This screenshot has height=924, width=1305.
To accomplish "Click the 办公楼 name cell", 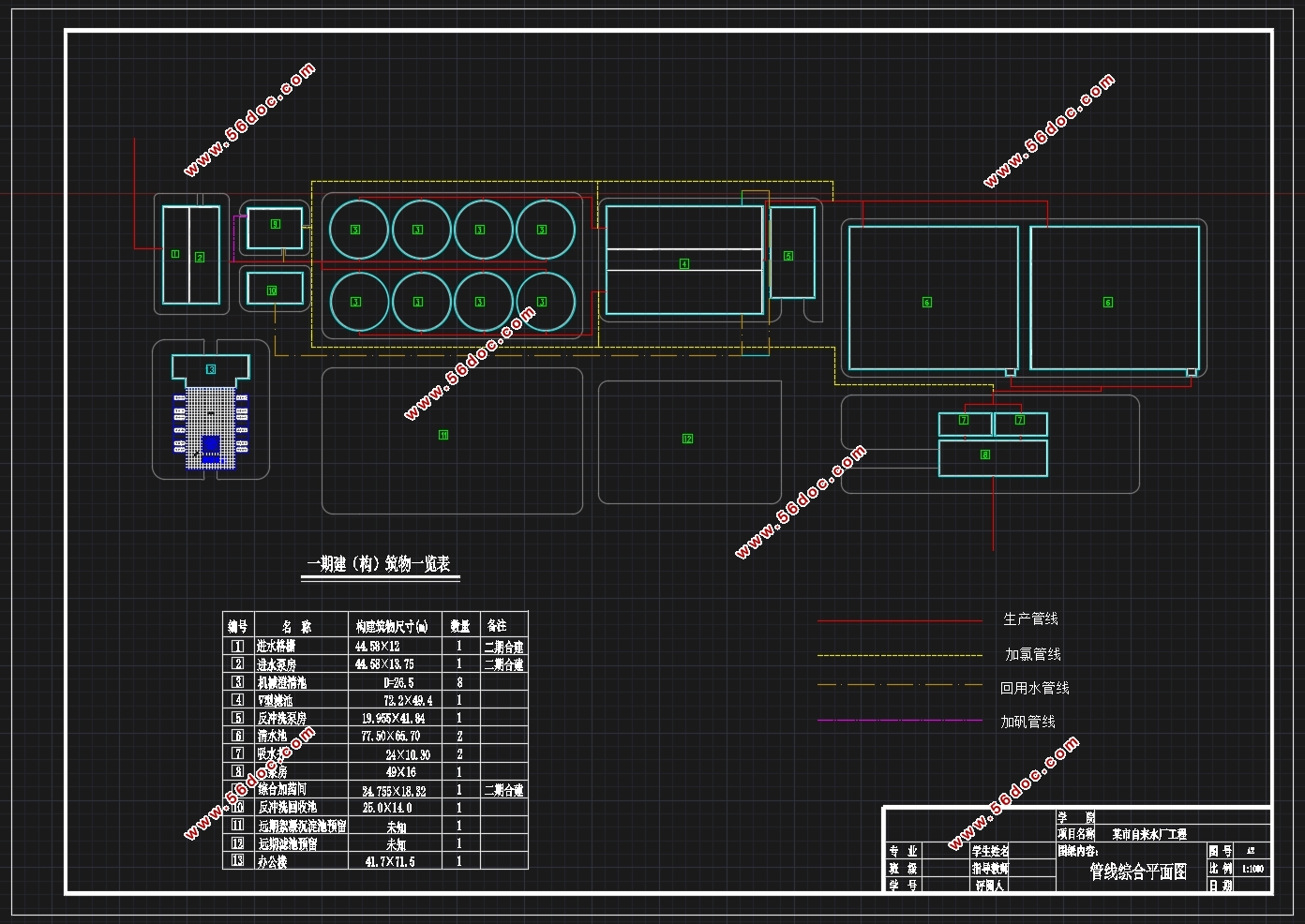I will pos(272,861).
